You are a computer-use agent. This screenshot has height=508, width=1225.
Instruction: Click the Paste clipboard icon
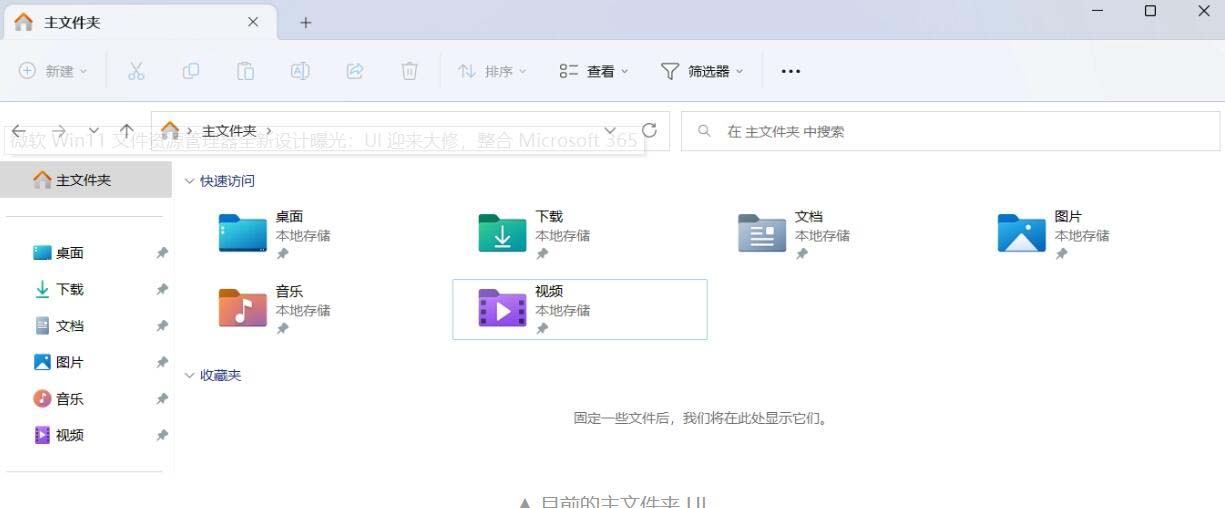tap(245, 71)
